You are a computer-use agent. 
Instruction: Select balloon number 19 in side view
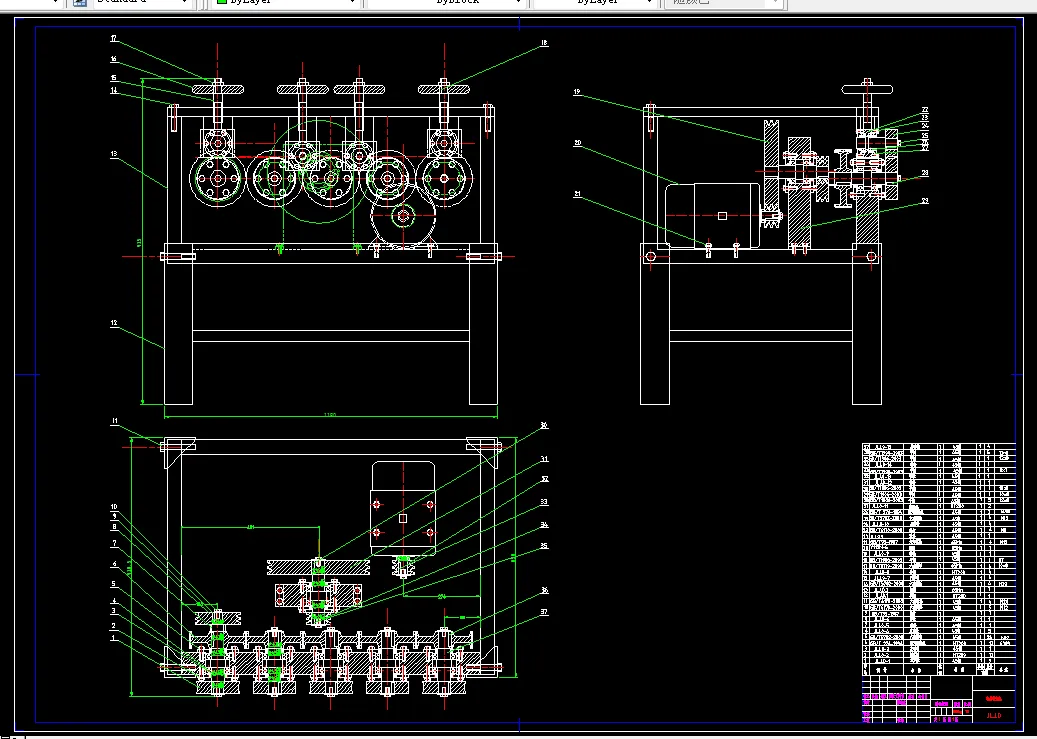(x=577, y=91)
